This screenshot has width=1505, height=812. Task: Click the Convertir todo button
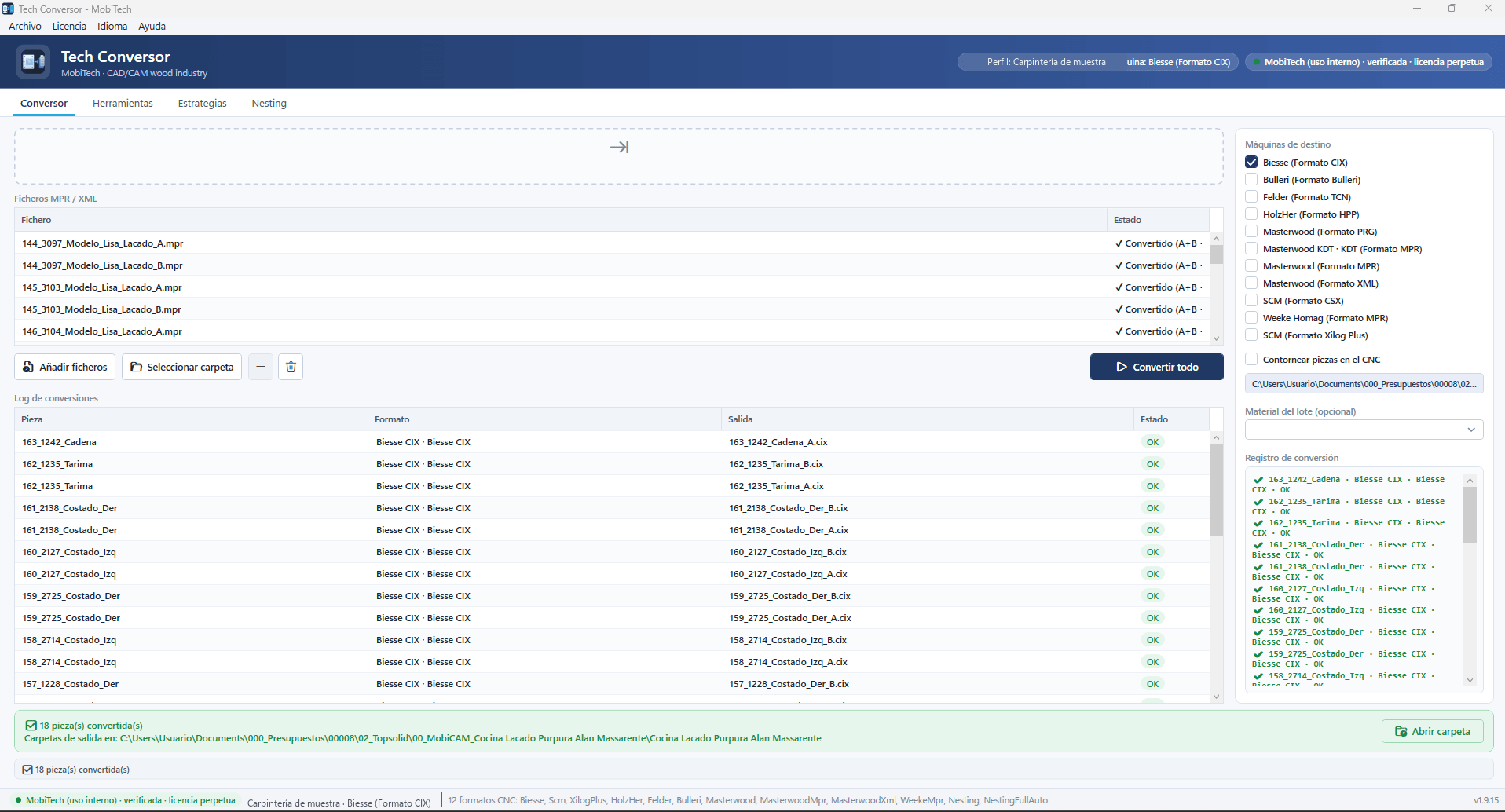point(1156,367)
